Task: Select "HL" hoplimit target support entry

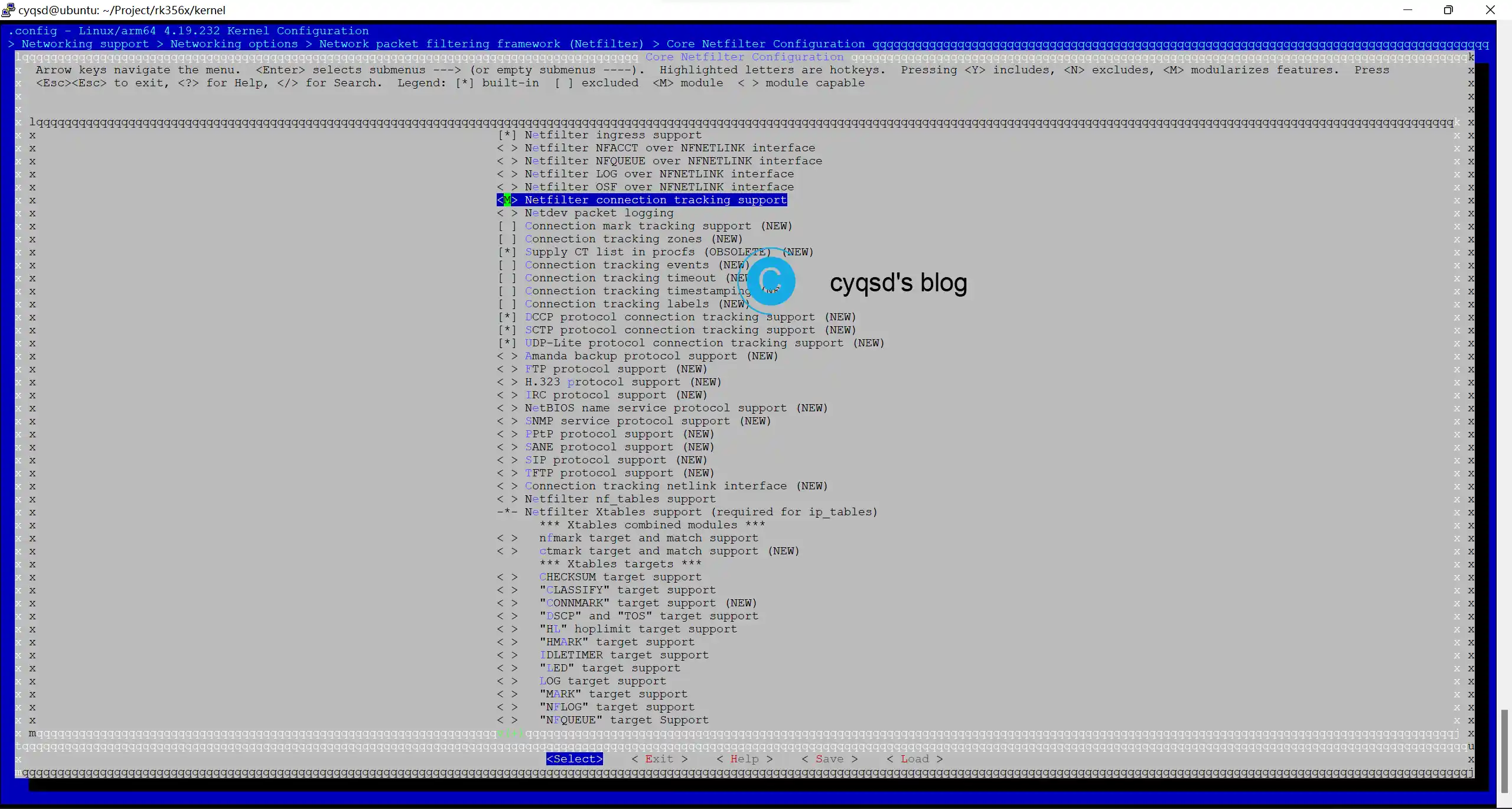Action: point(617,629)
